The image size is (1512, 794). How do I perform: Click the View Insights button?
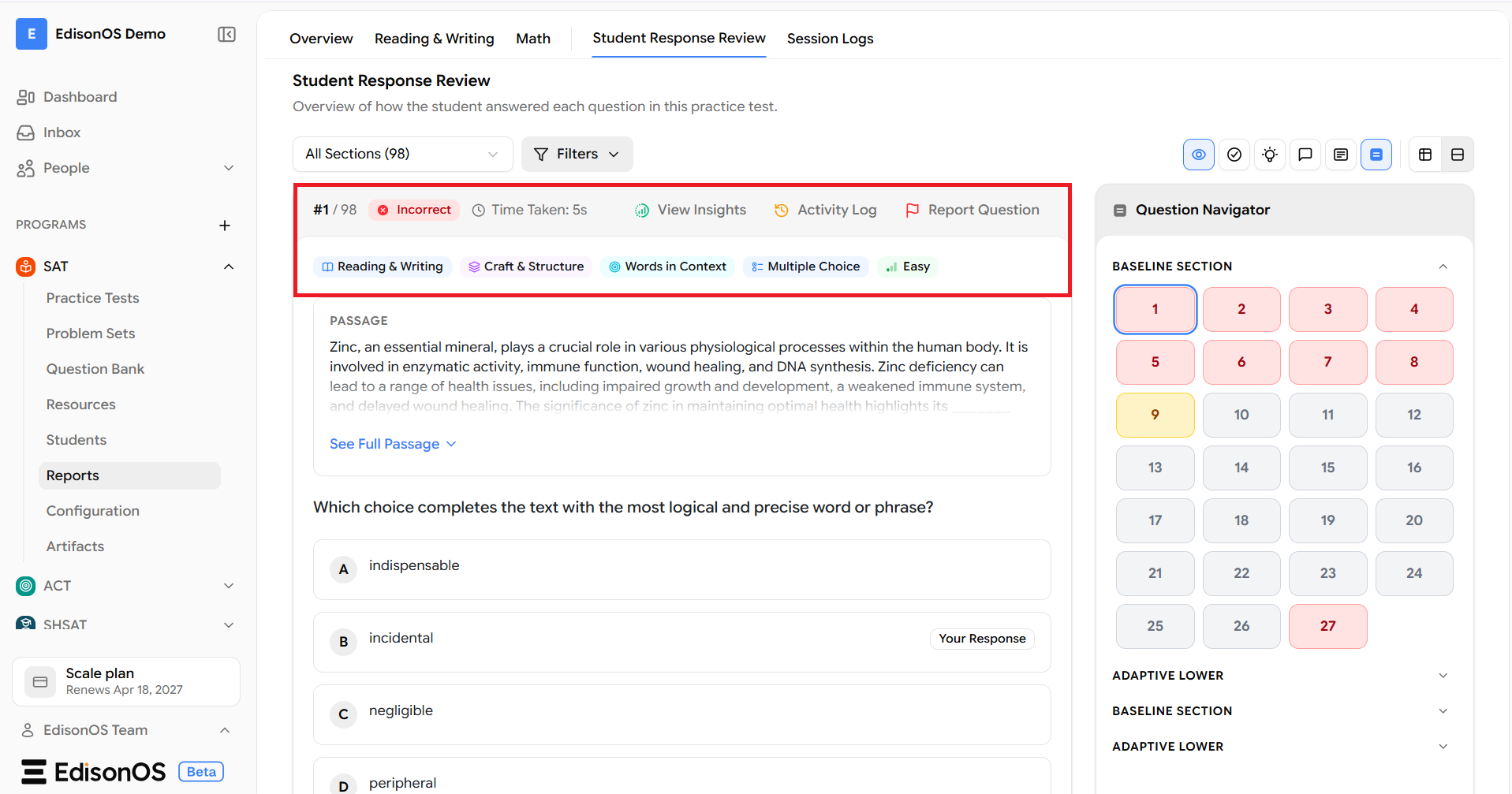click(690, 210)
